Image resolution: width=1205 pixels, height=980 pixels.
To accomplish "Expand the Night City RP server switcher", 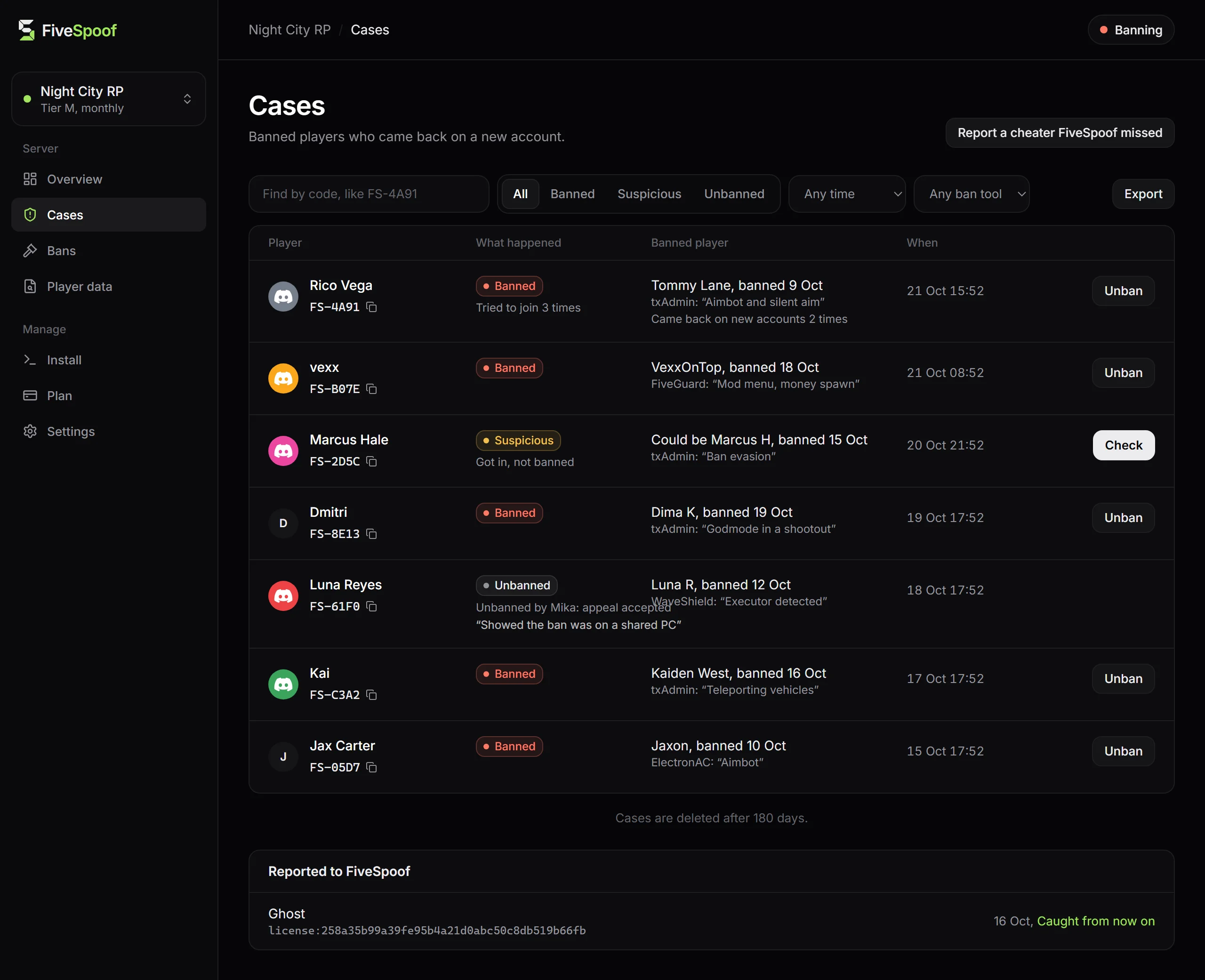I will (108, 99).
